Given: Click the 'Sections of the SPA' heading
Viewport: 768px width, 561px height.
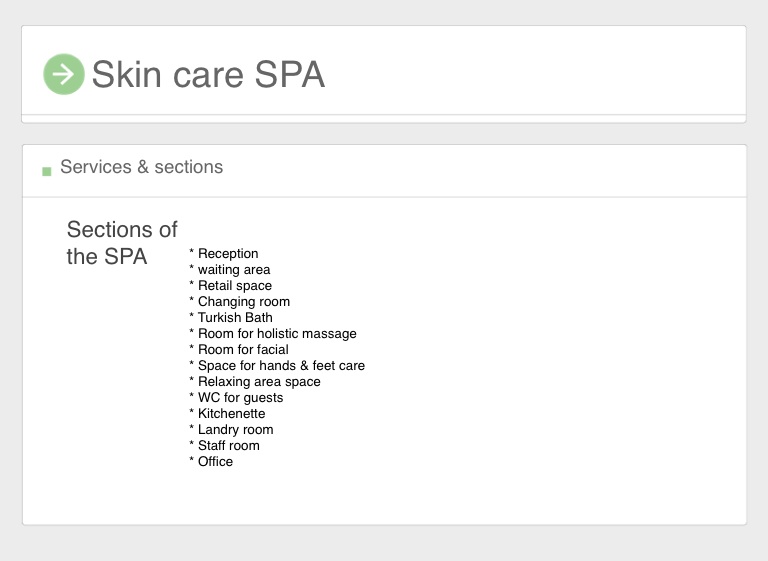Looking at the screenshot, I should click(121, 243).
